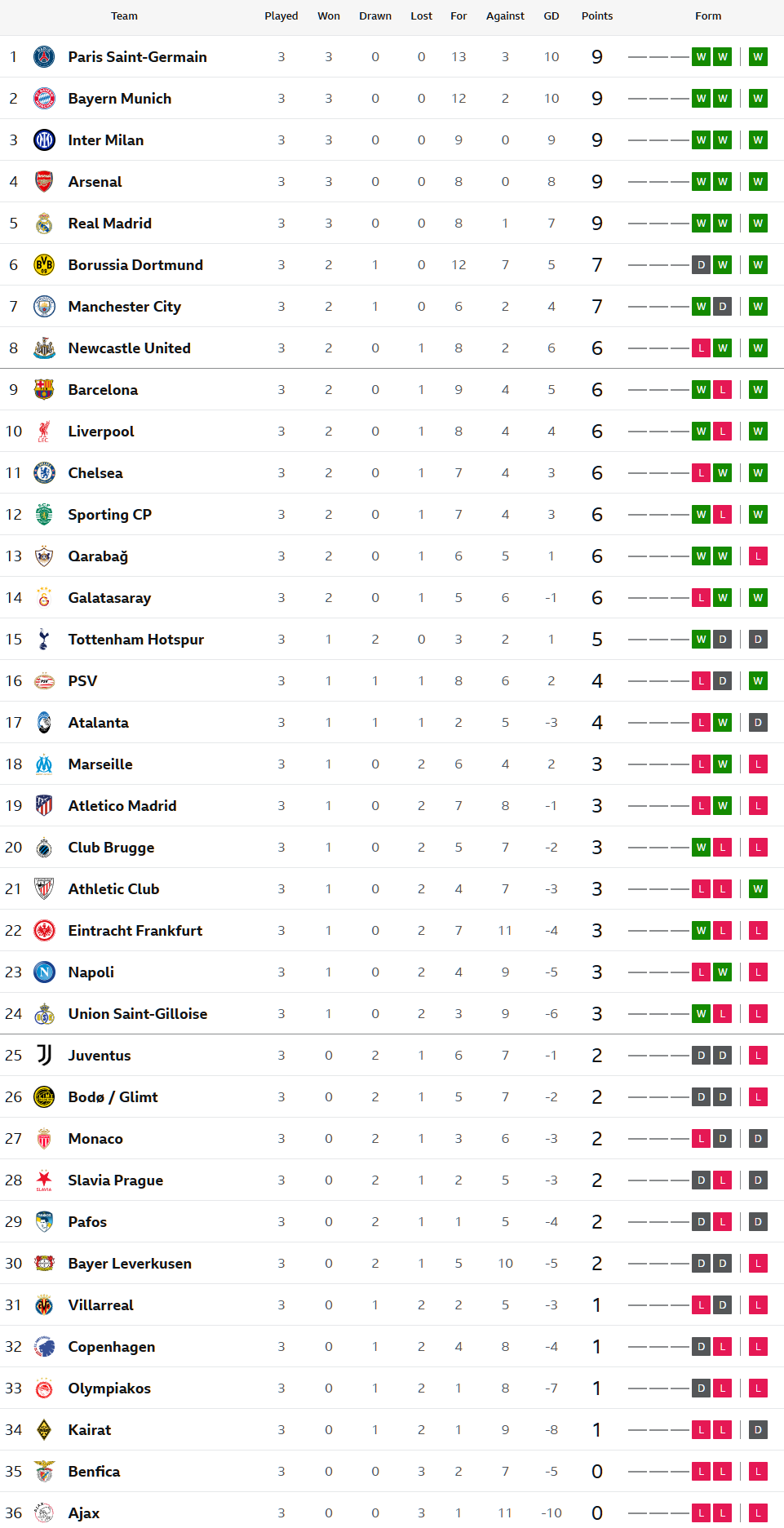This screenshot has height=1528, width=784.
Task: Click the Marseille club logo
Action: pos(44,764)
